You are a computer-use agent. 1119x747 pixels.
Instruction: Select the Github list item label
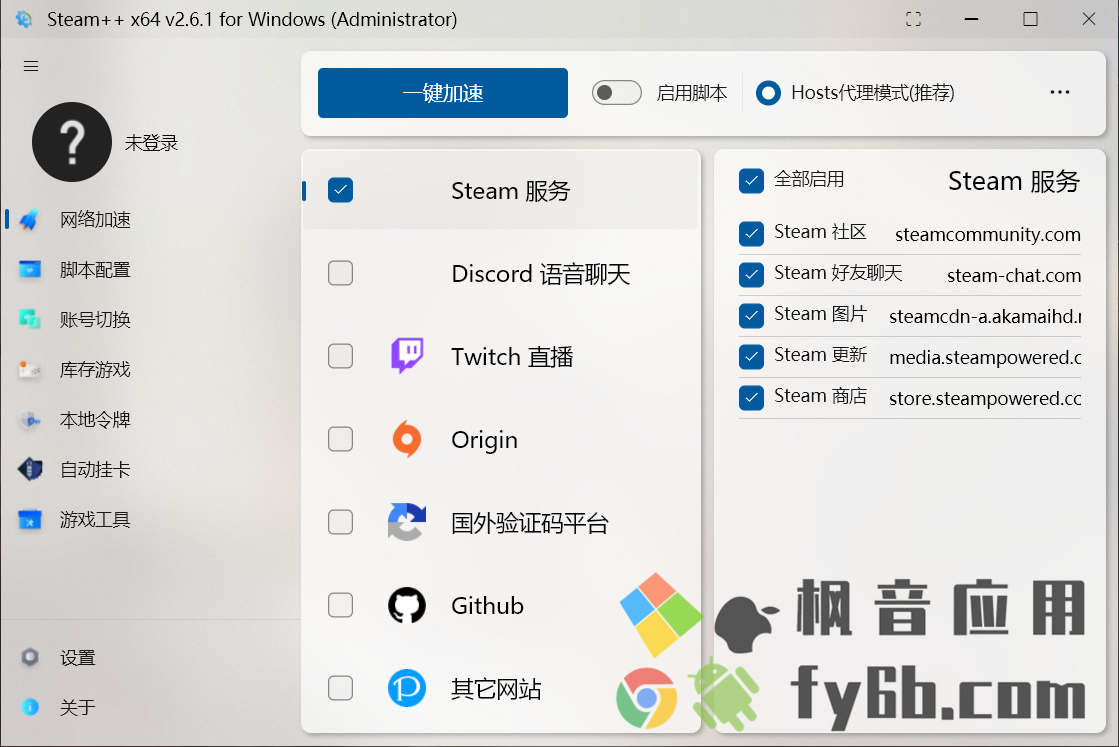[487, 606]
